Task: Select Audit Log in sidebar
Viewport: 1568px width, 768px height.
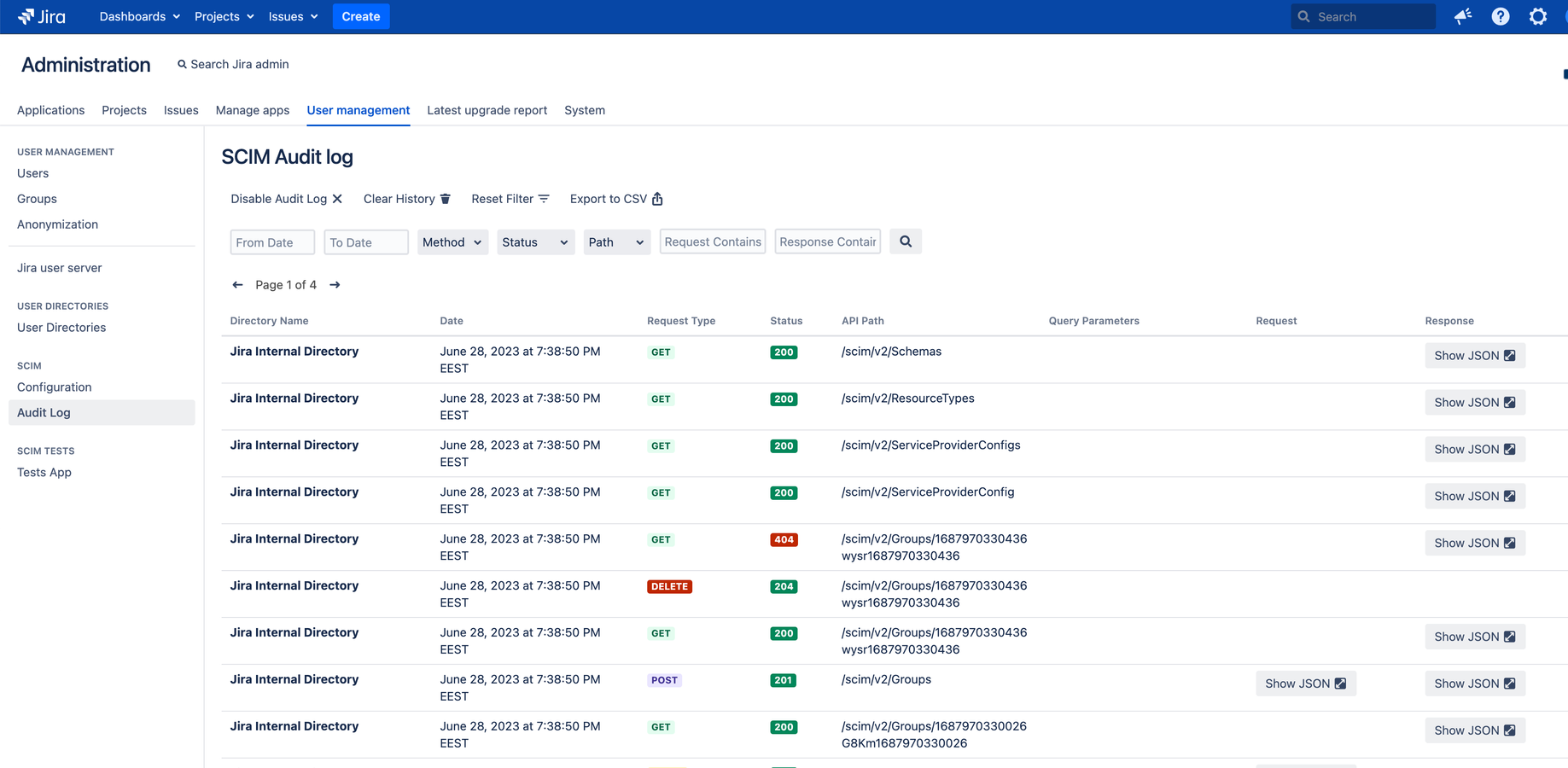Action: pos(102,413)
